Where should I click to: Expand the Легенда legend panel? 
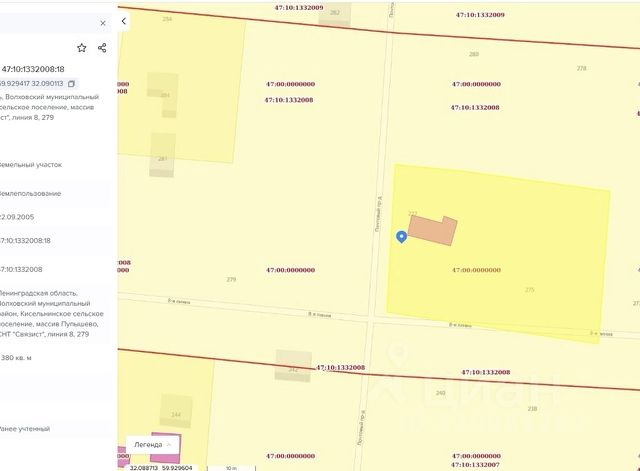153,444
